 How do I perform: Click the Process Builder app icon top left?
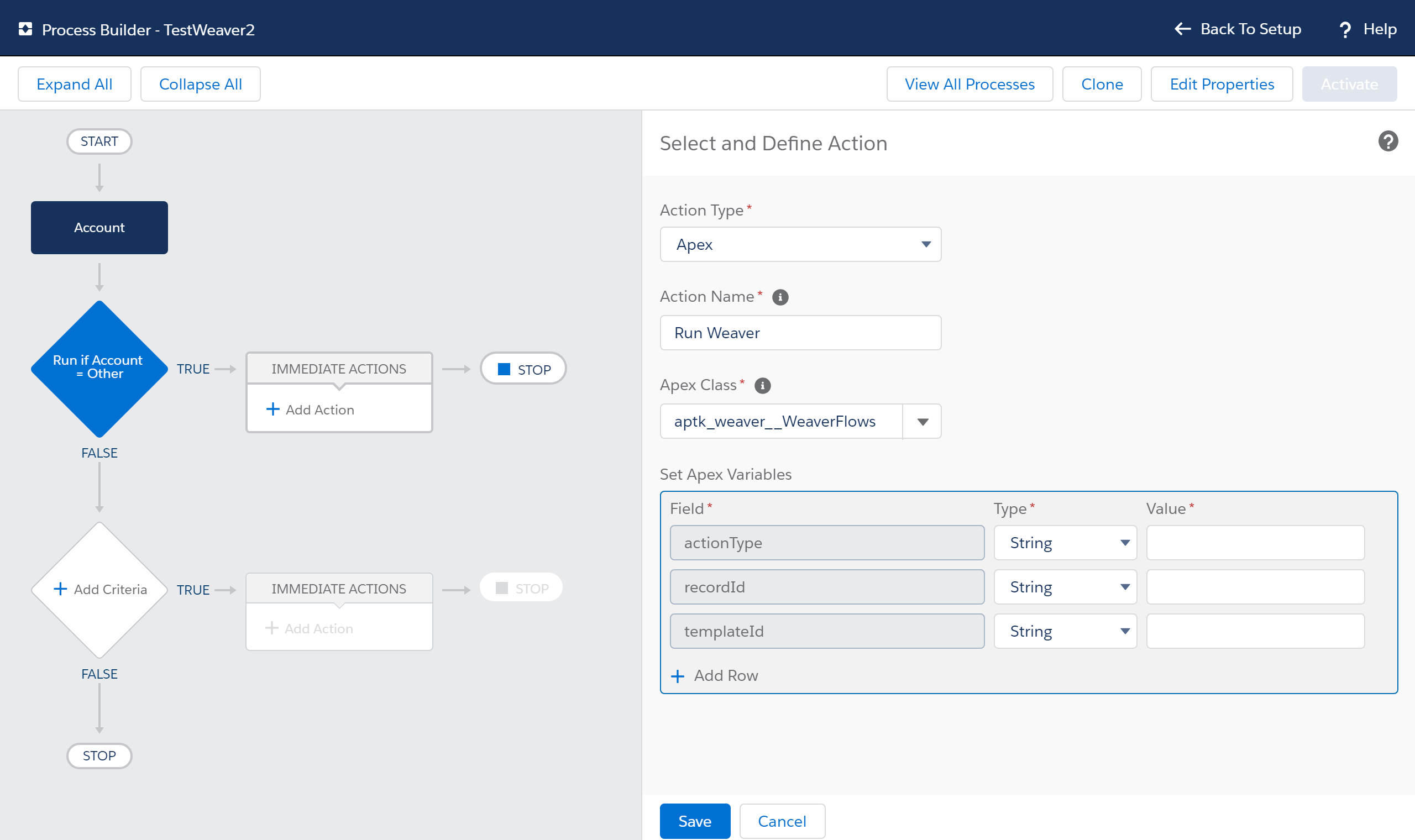(25, 28)
